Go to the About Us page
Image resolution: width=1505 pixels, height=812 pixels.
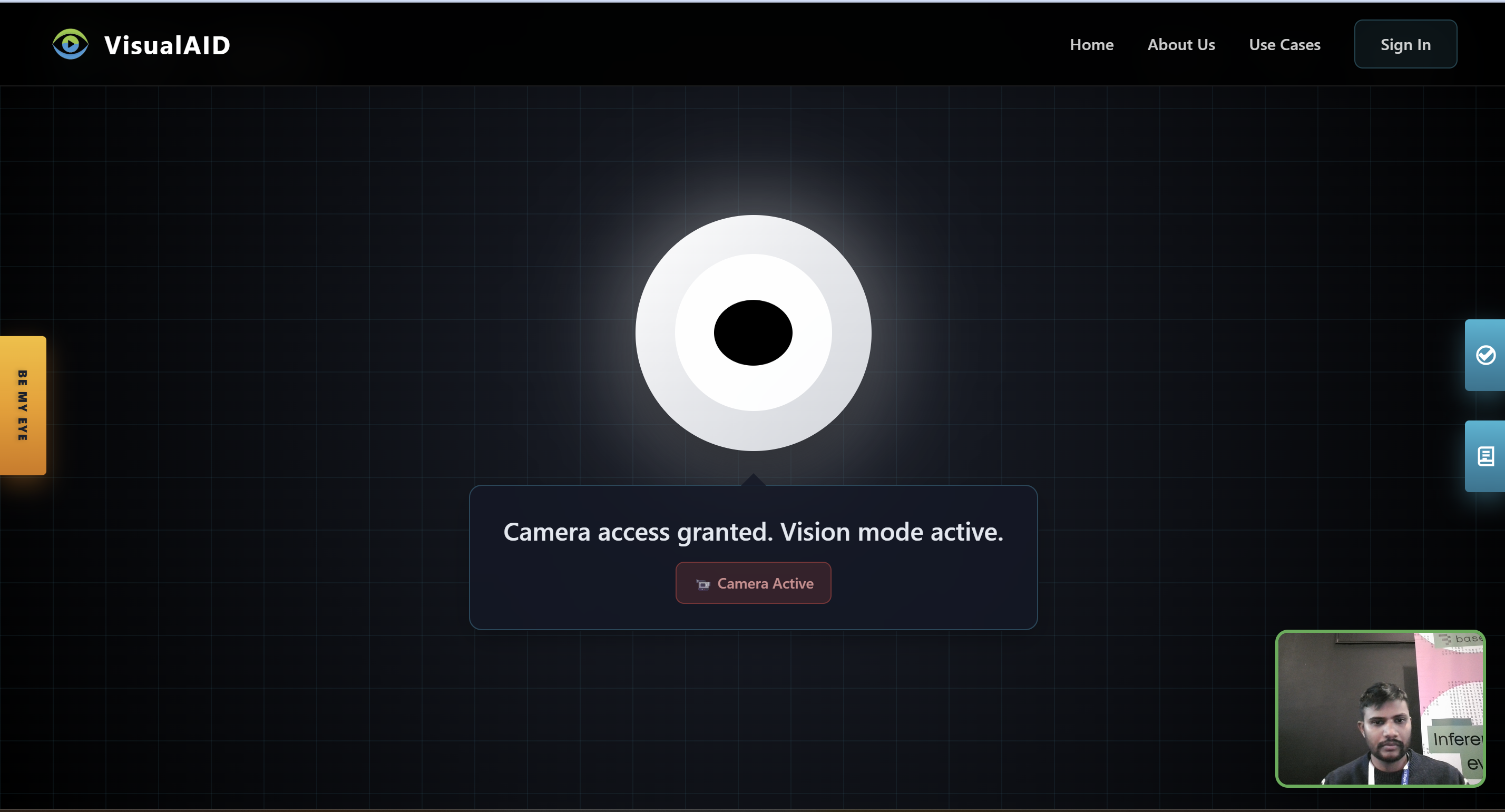pyautogui.click(x=1181, y=44)
